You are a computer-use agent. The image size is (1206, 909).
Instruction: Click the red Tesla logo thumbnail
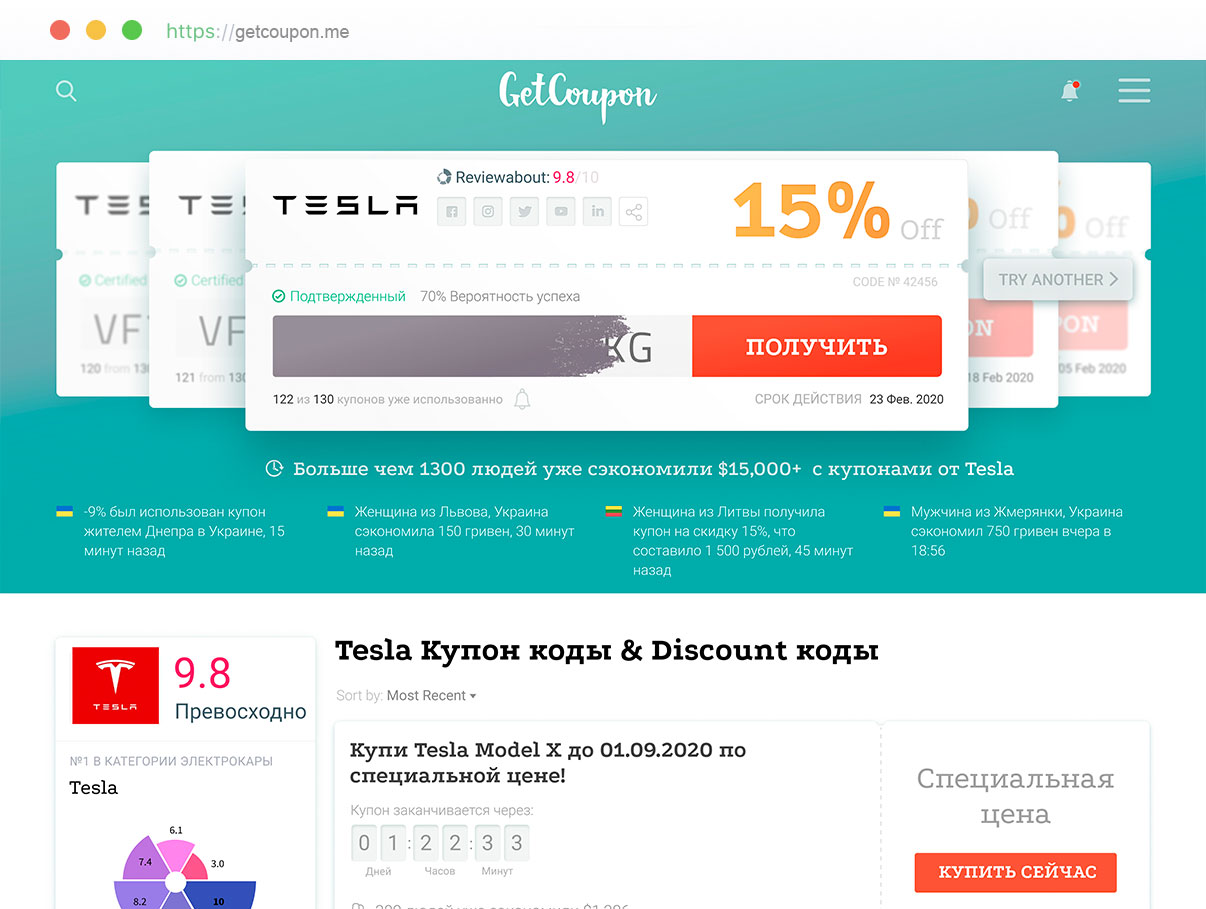tap(115, 685)
